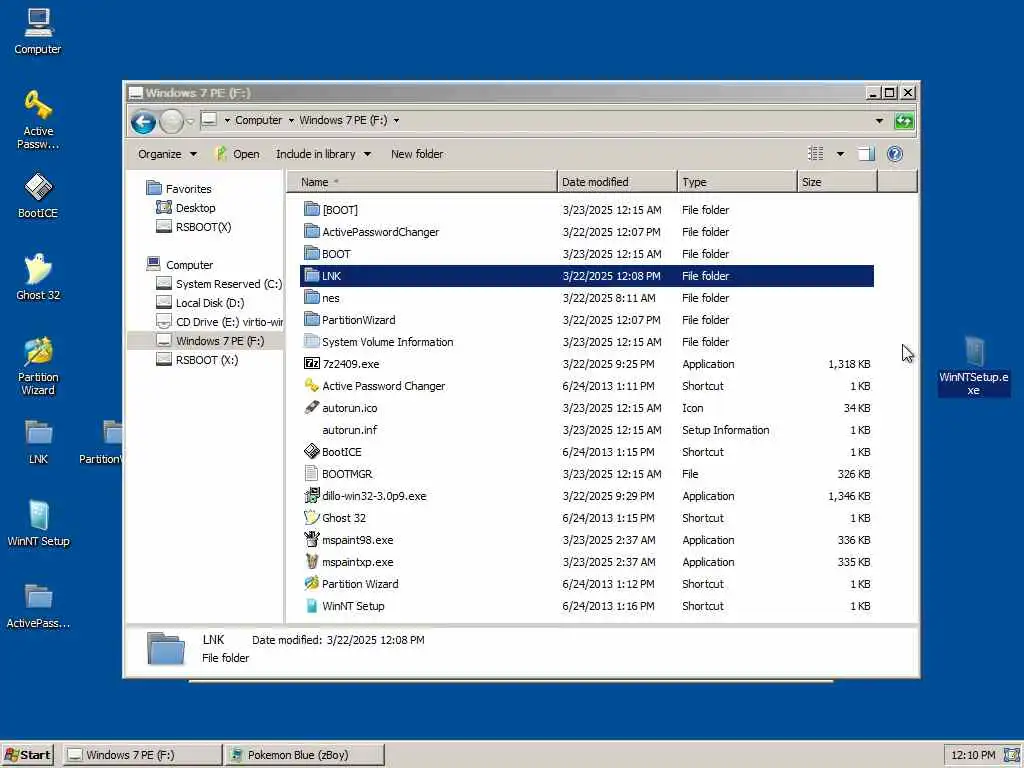This screenshot has height=768, width=1024.
Task: Select the Ghost 32 desktop icon
Action: (x=38, y=277)
